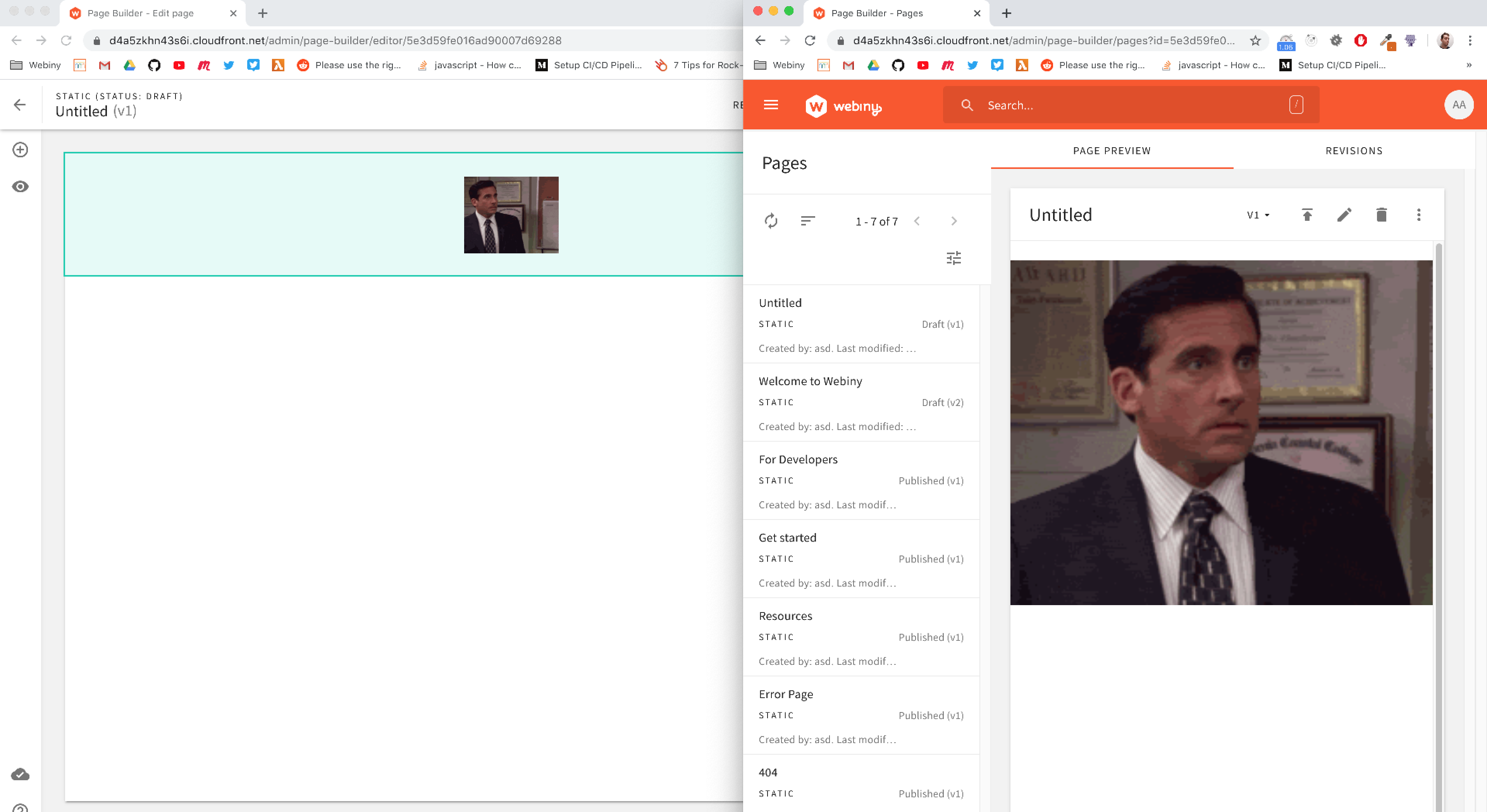Go back using editor's back arrow

coord(20,105)
